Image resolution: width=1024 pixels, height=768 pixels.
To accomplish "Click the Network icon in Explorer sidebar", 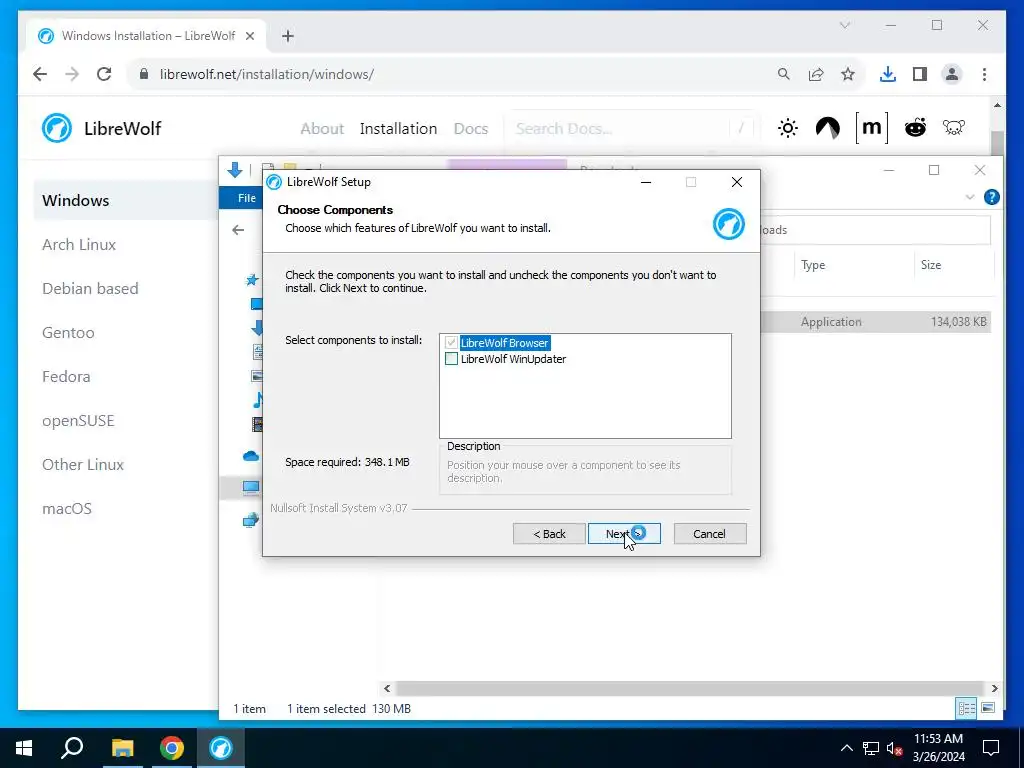I will click(251, 520).
